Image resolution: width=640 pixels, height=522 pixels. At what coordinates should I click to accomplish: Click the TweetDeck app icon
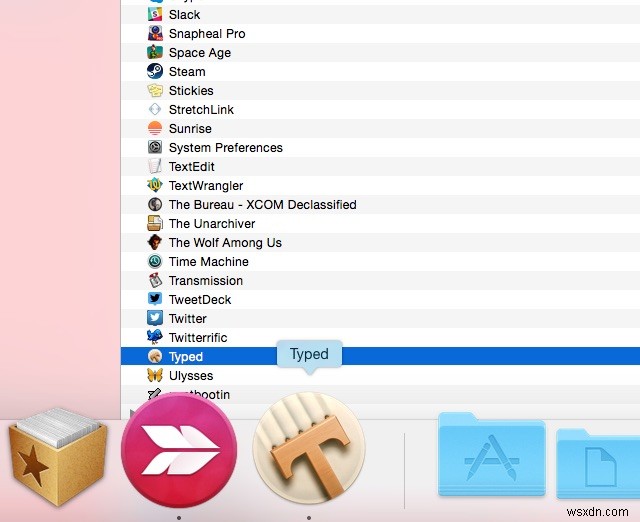tap(155, 300)
